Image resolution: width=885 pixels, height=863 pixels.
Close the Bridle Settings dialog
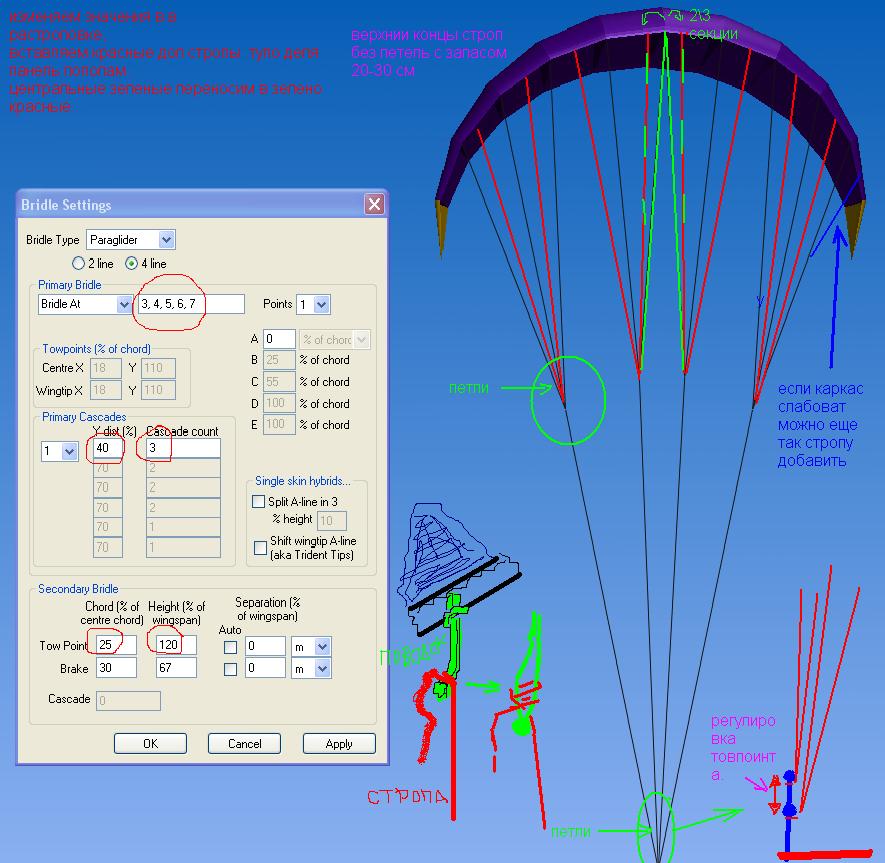[x=374, y=205]
